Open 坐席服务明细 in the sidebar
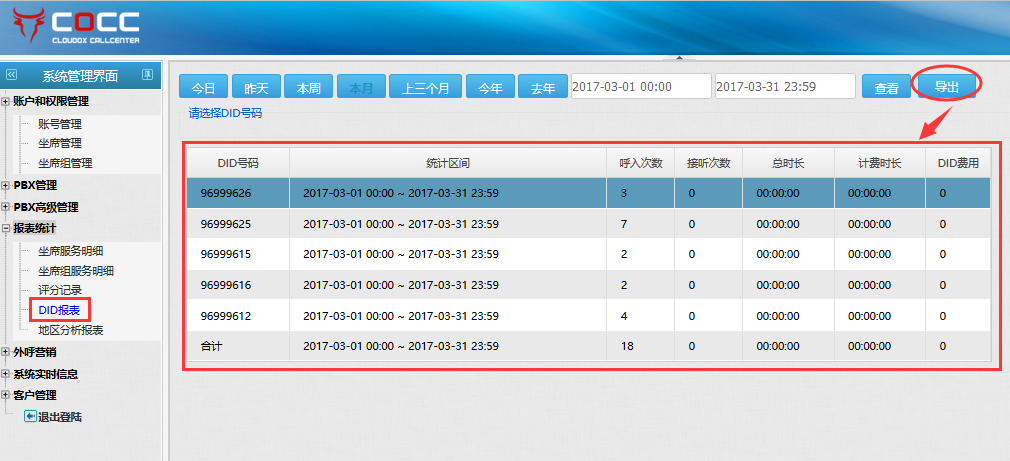Viewport: 1010px width, 461px height. [x=75, y=251]
